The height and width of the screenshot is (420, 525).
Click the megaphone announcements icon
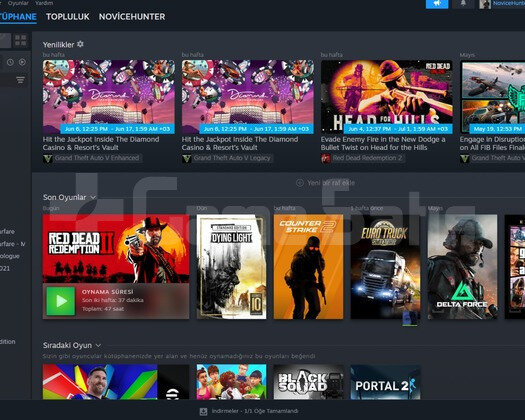click(437, 3)
